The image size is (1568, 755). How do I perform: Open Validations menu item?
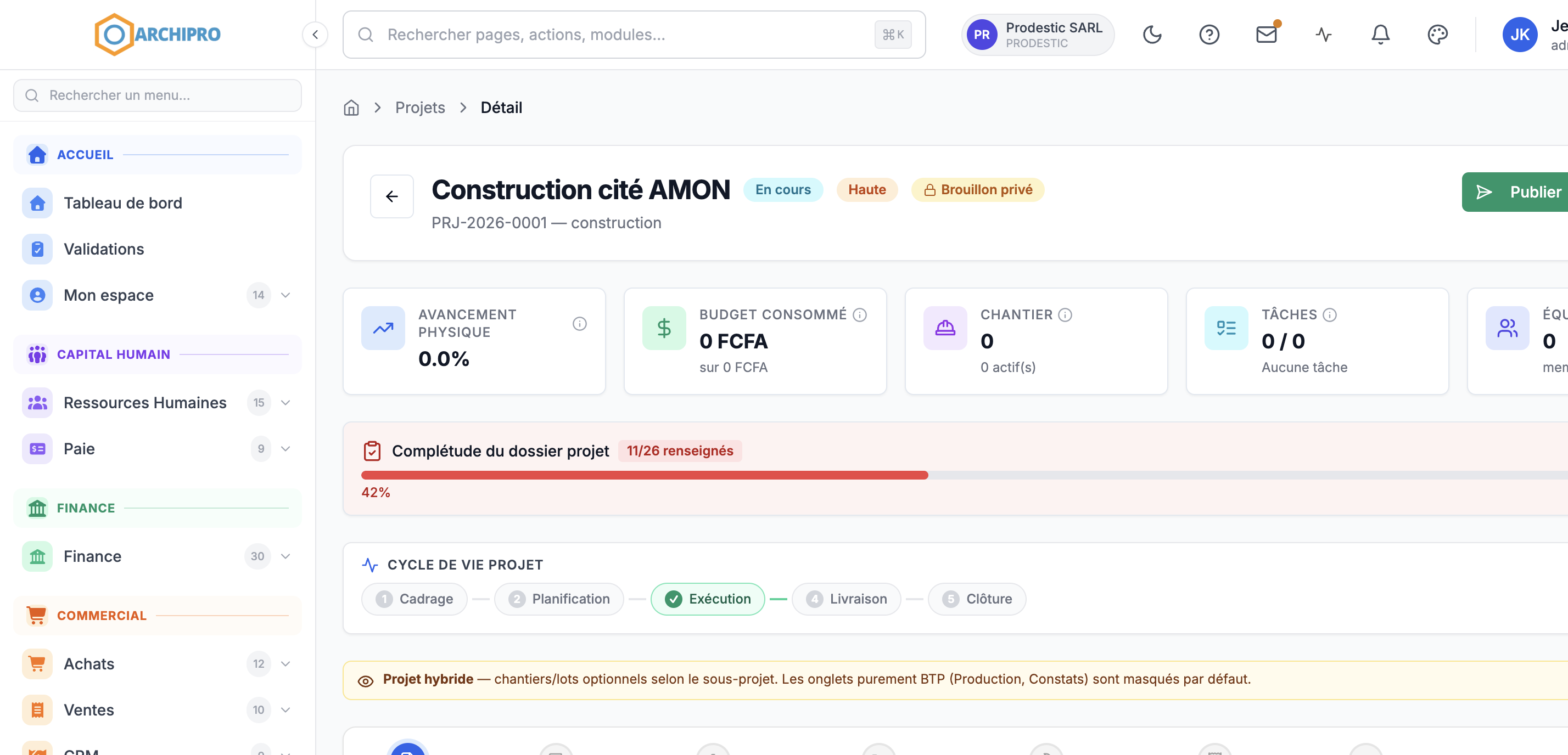157,249
